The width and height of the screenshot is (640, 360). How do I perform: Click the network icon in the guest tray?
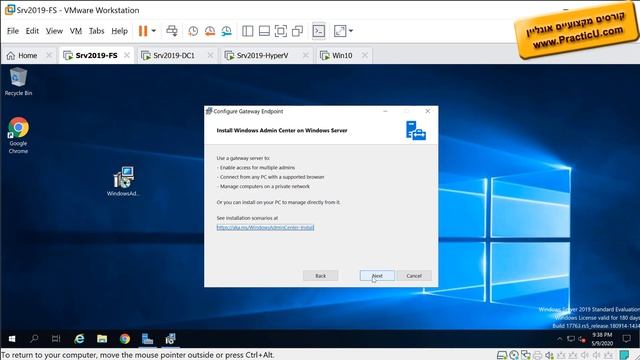[x=571, y=339]
